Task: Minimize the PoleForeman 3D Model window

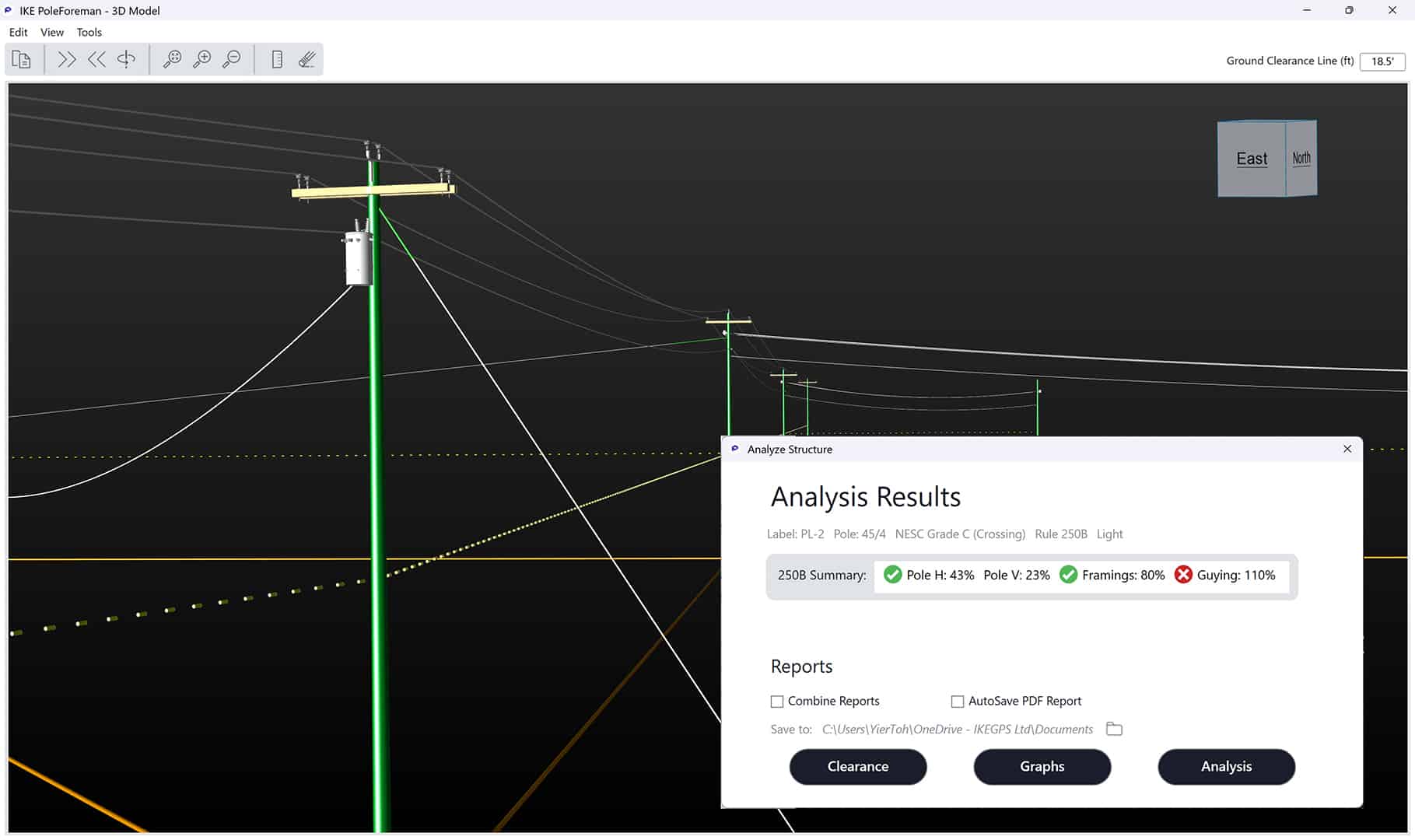Action: [x=1307, y=10]
